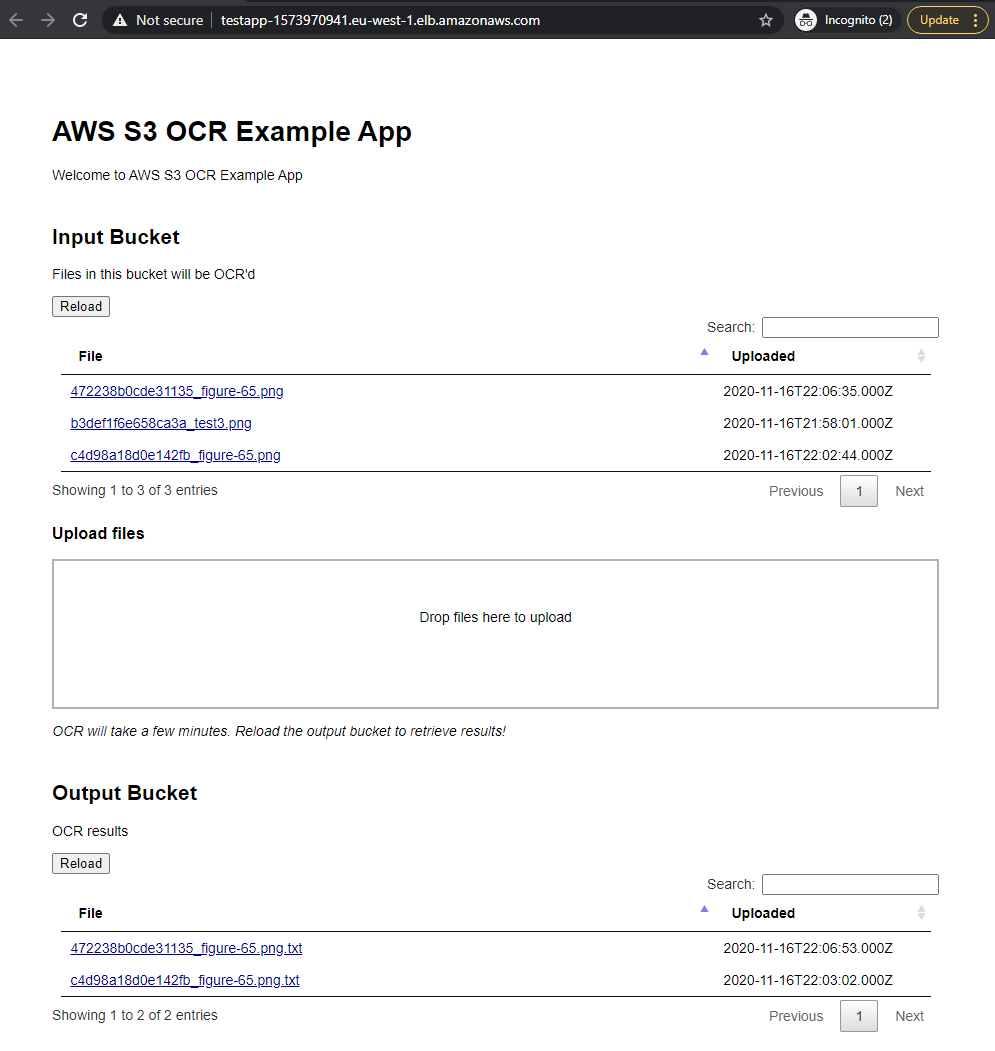Click Previous in Output Bucket pagination

[796, 1015]
